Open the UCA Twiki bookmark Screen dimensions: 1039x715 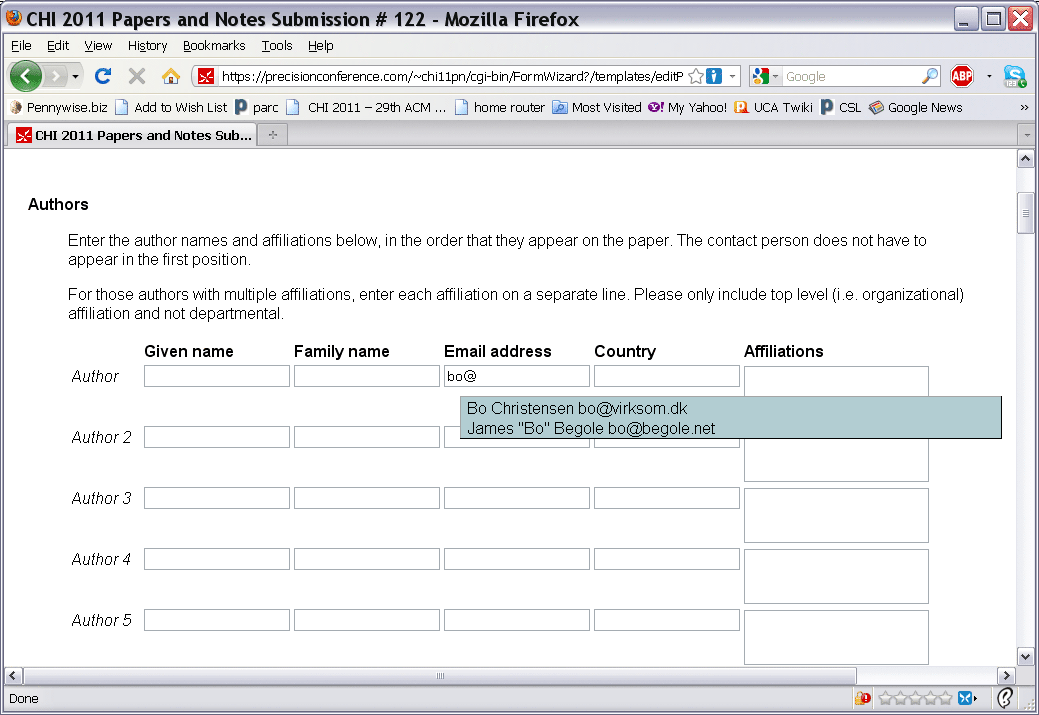(x=773, y=107)
